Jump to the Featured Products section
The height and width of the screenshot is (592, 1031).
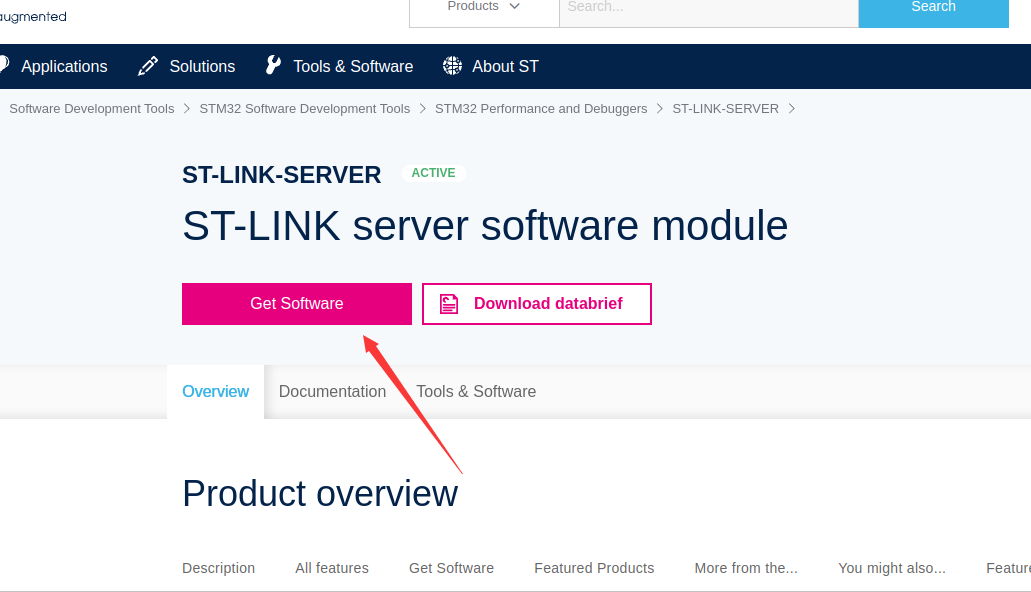coord(594,568)
